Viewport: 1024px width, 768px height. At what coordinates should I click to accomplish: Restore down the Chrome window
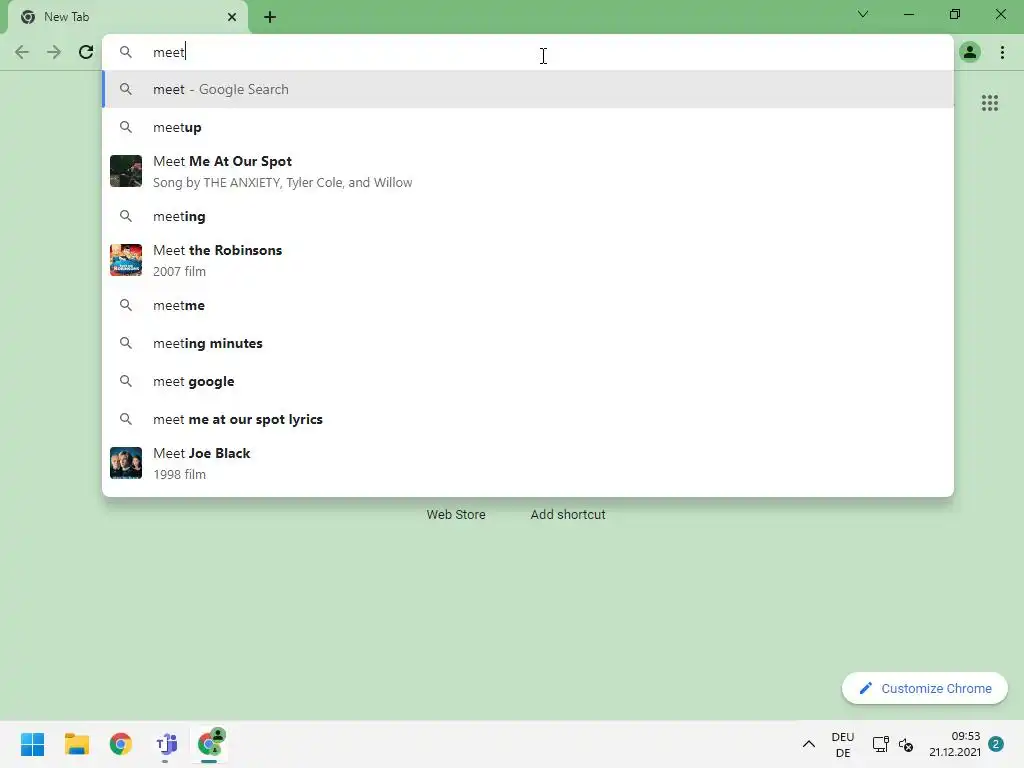pyautogui.click(x=955, y=14)
